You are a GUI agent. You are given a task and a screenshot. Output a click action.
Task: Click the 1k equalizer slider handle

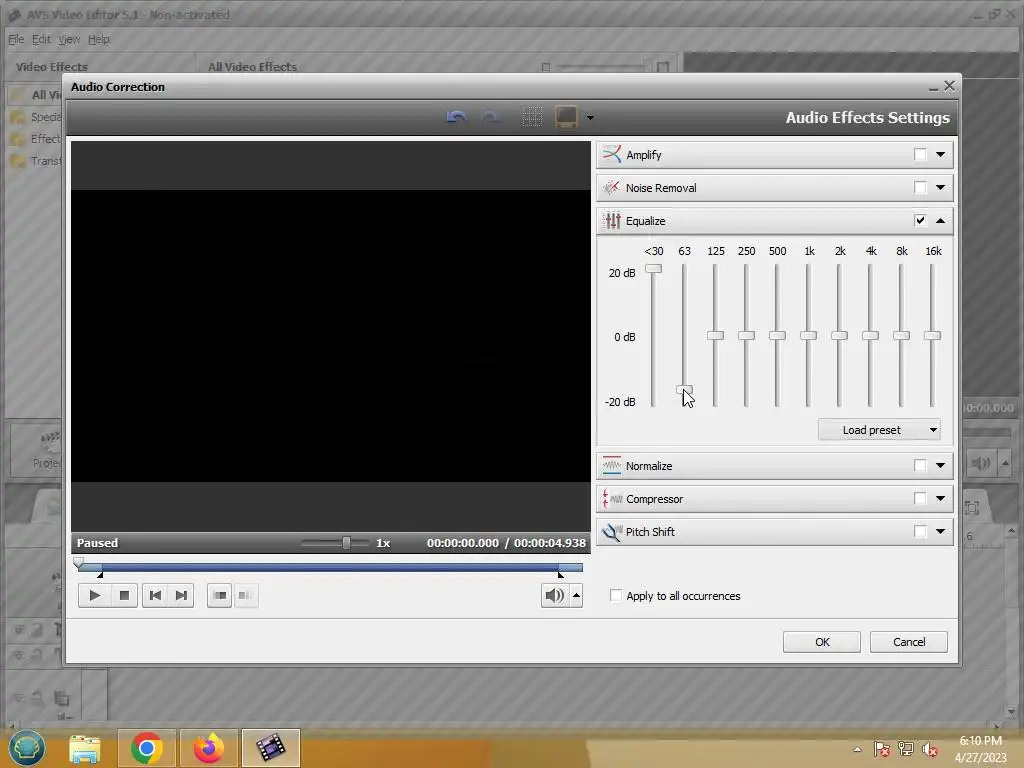(808, 336)
